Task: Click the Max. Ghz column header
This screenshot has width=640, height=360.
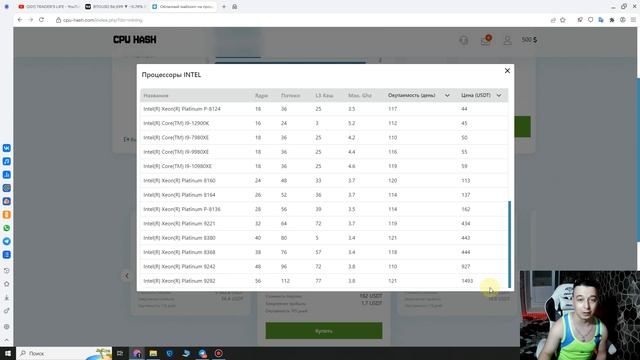Action: [360, 96]
